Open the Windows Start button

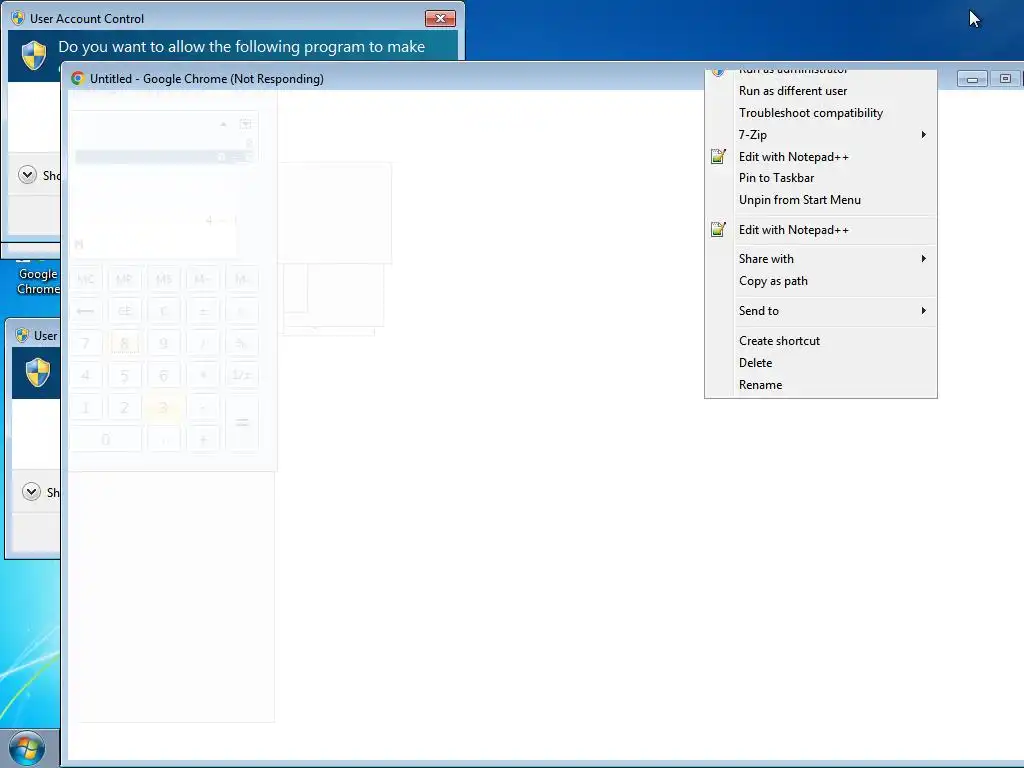[x=27, y=748]
